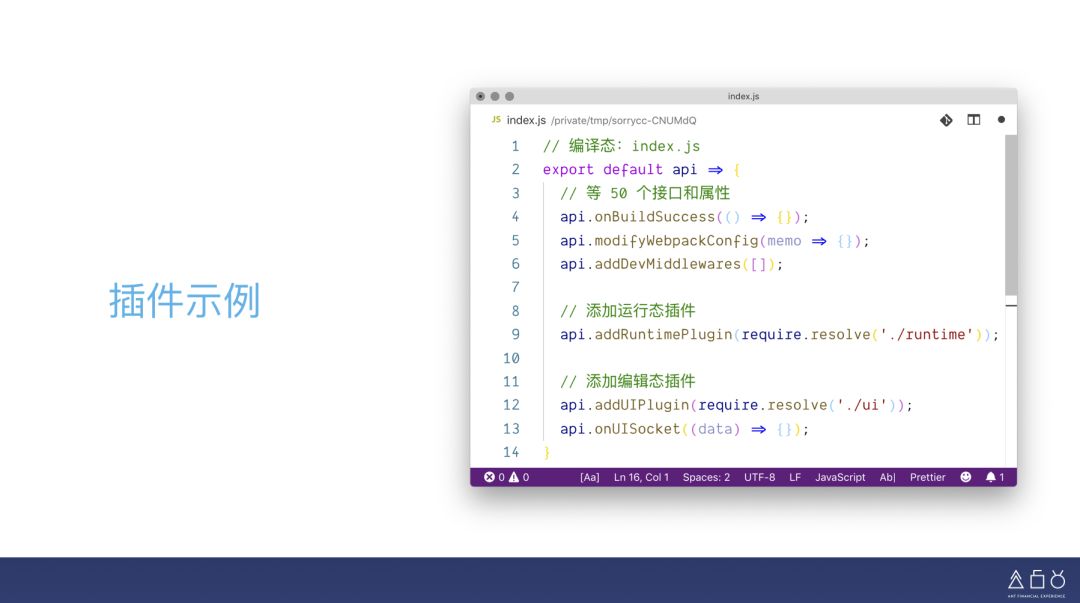
Task: Change UTF-8 file encoding
Action: (x=759, y=477)
